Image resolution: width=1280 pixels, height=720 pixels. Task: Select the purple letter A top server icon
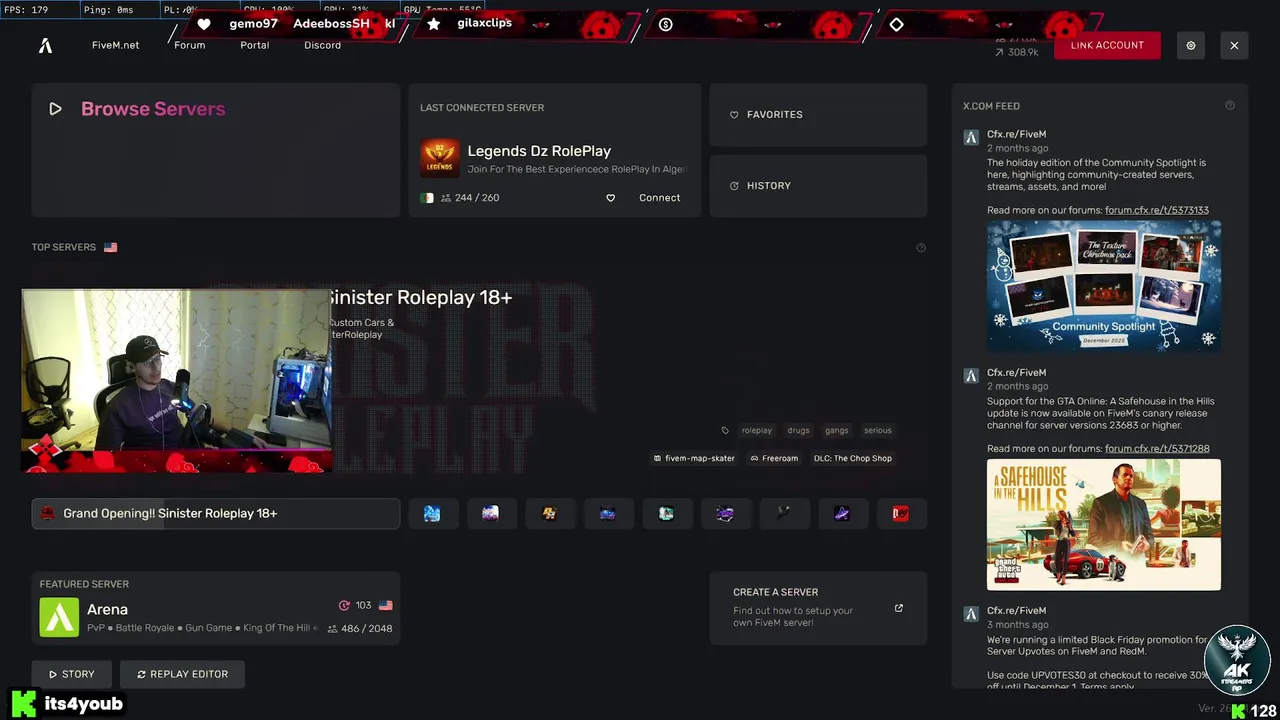point(842,513)
